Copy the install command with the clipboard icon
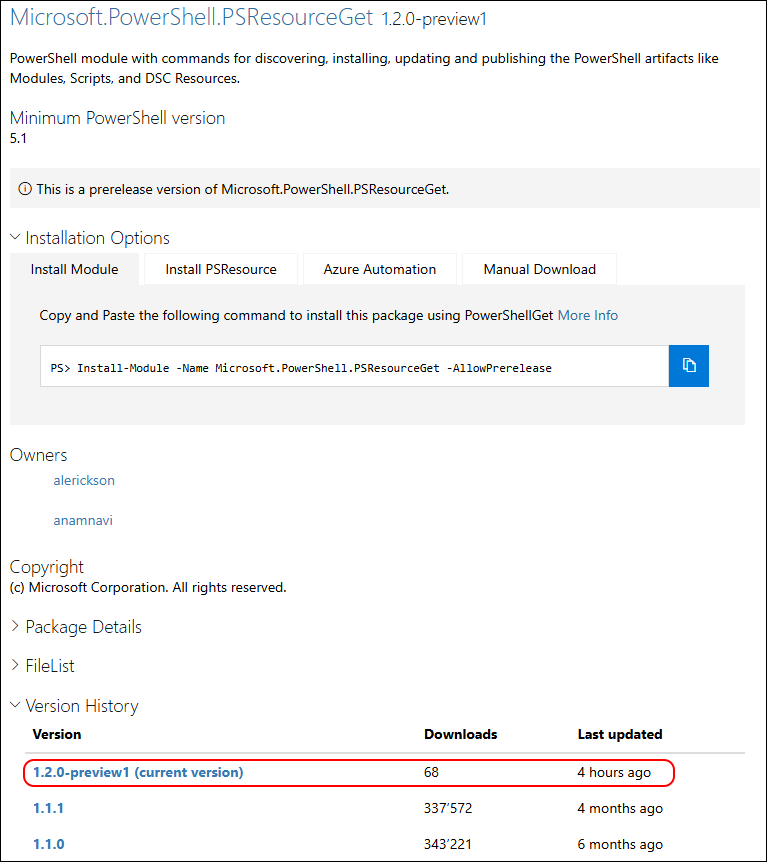 pyautogui.click(x=688, y=366)
